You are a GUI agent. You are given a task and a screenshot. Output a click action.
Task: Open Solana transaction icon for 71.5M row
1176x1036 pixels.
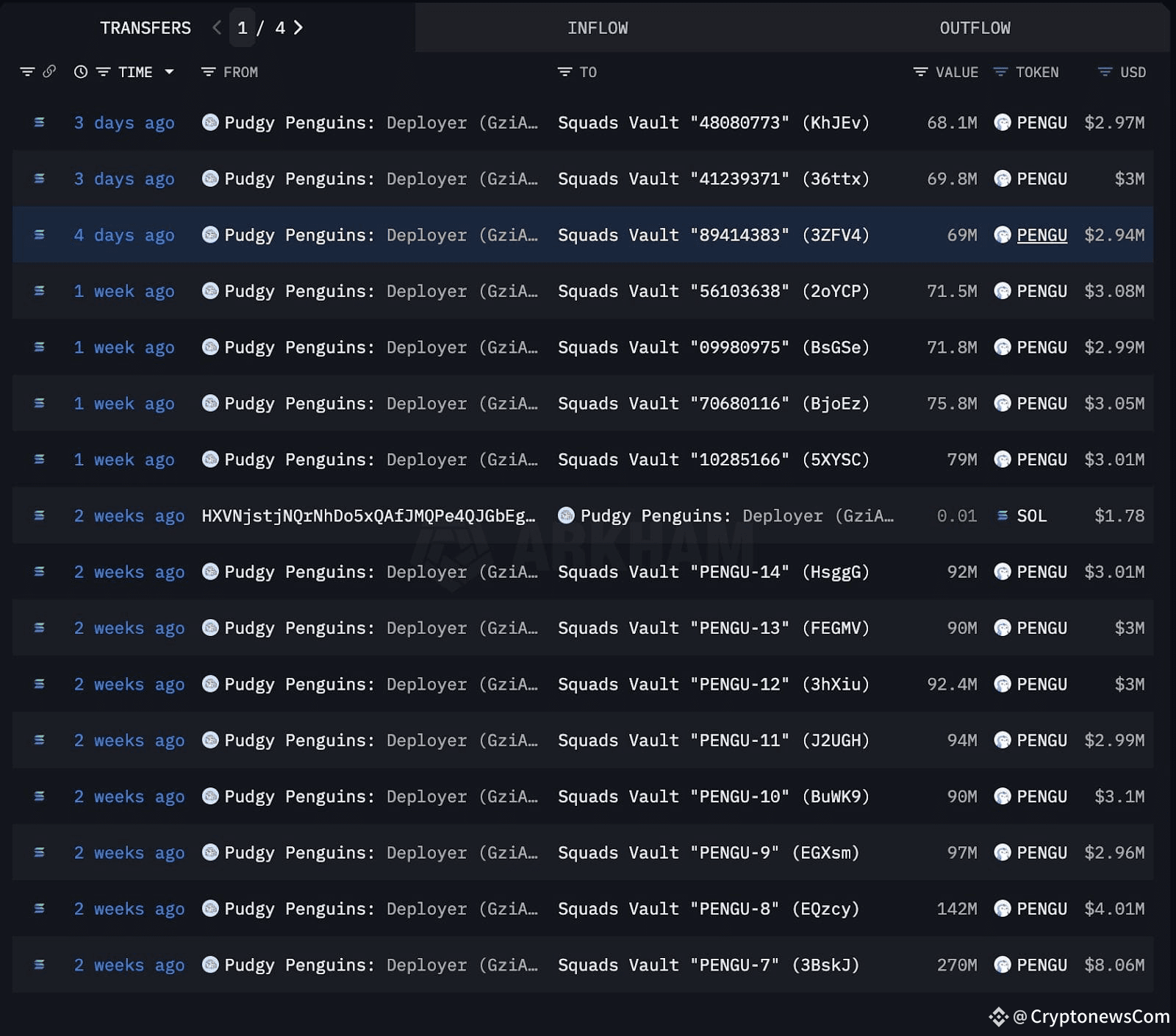40,291
